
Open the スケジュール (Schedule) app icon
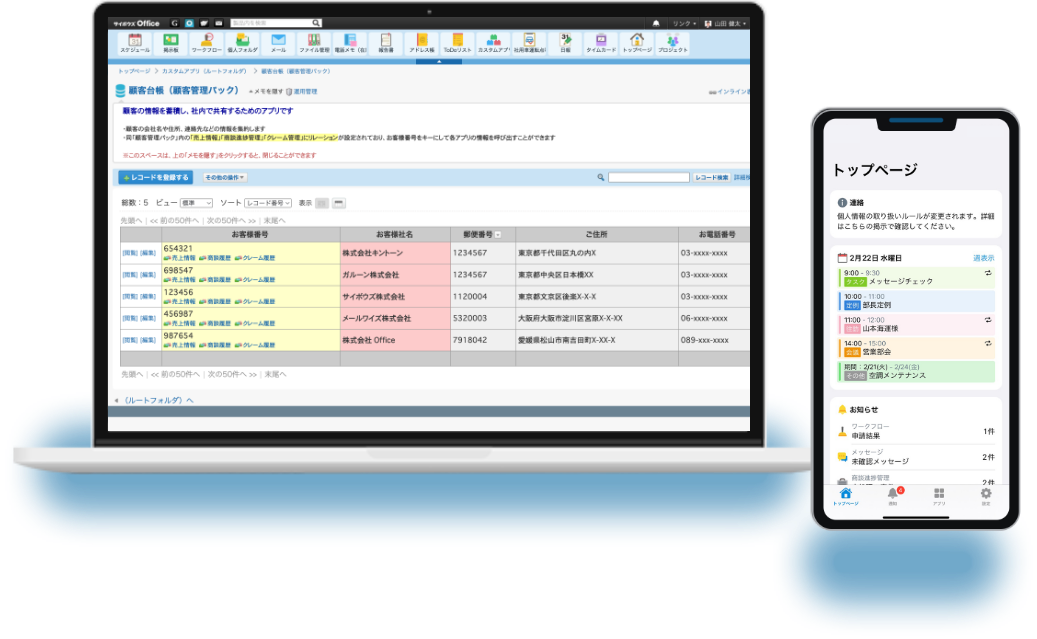(x=134, y=42)
